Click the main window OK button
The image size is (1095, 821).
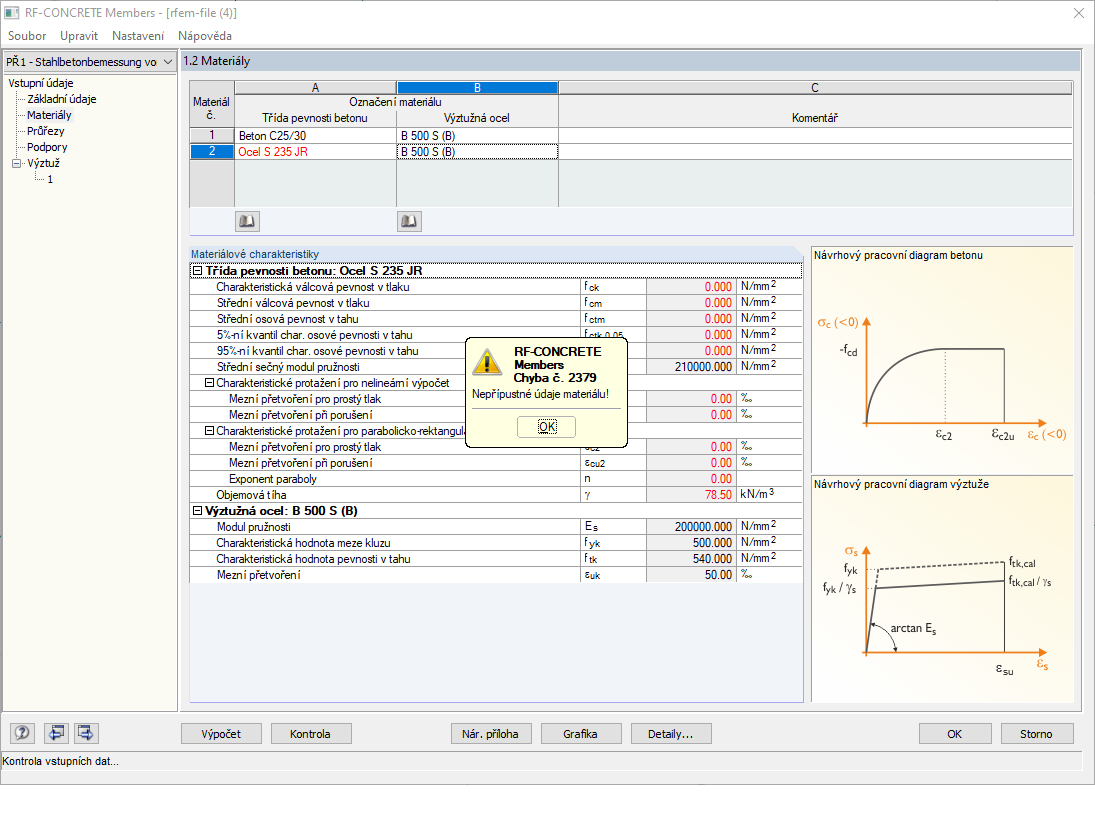click(x=955, y=734)
